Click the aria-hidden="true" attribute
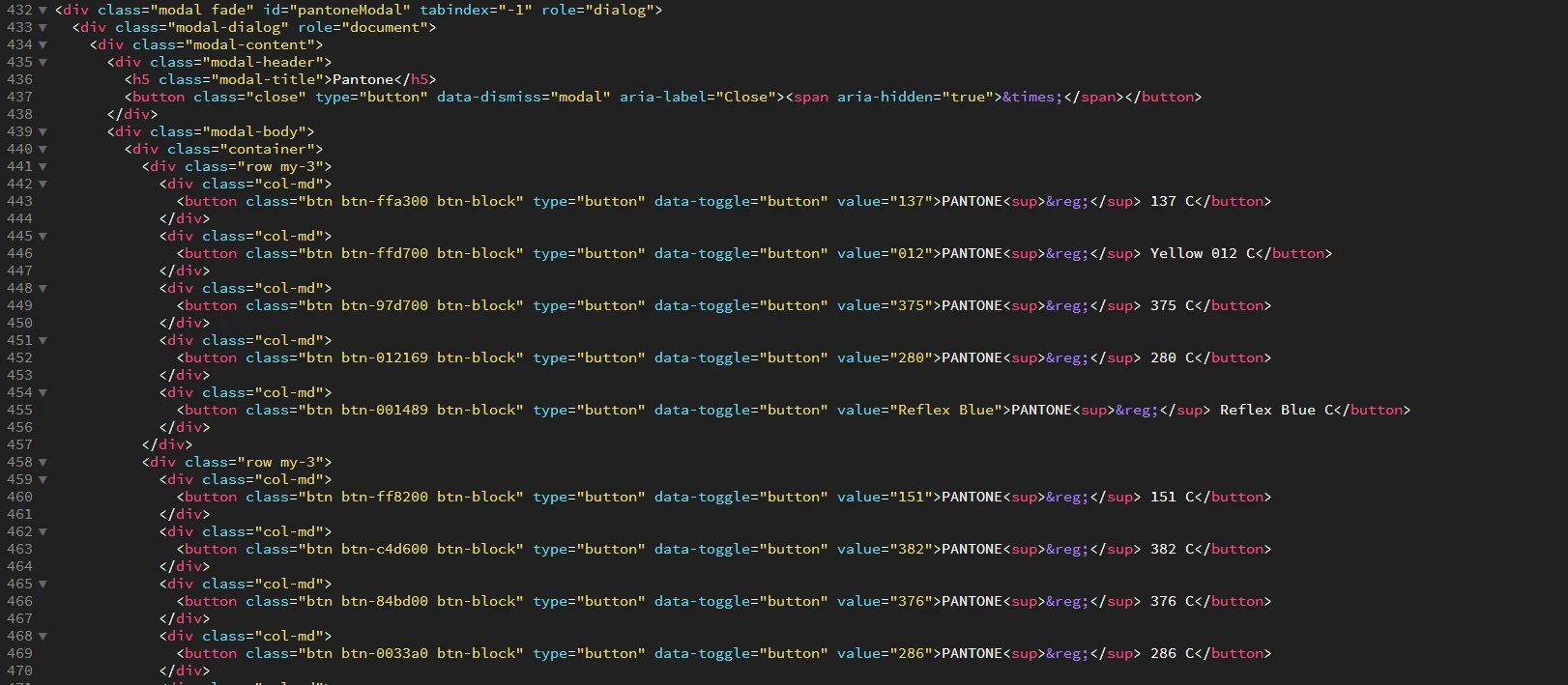This screenshot has height=685, width=1568. [915, 97]
